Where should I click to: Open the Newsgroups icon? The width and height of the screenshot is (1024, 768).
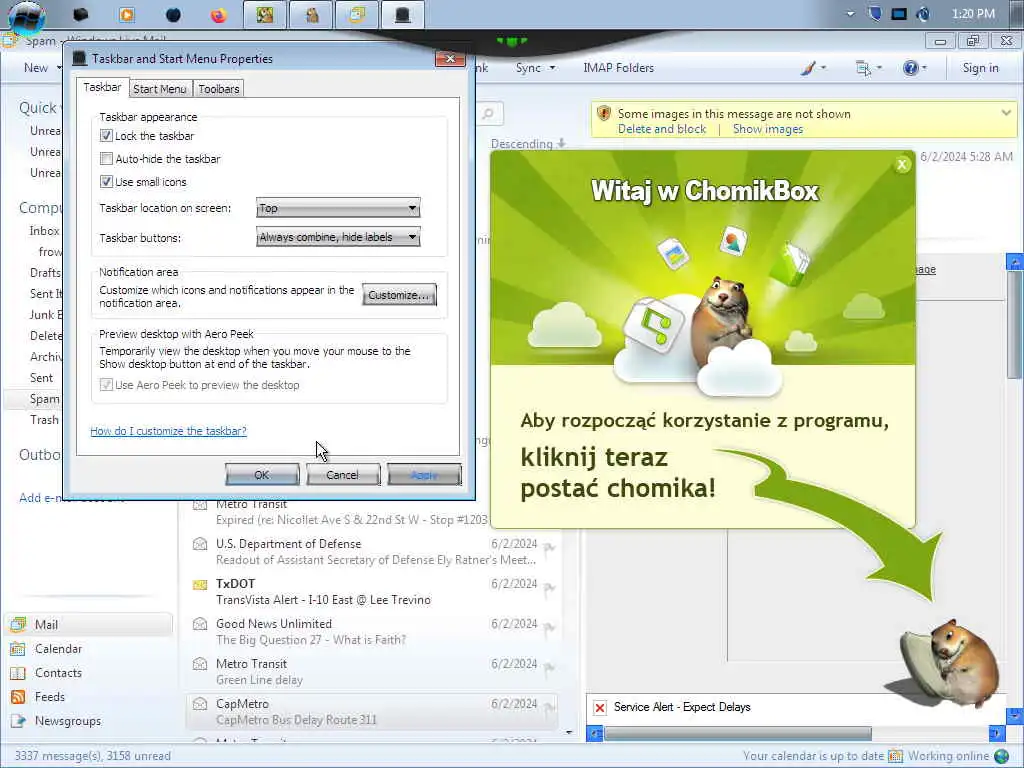pos(18,721)
